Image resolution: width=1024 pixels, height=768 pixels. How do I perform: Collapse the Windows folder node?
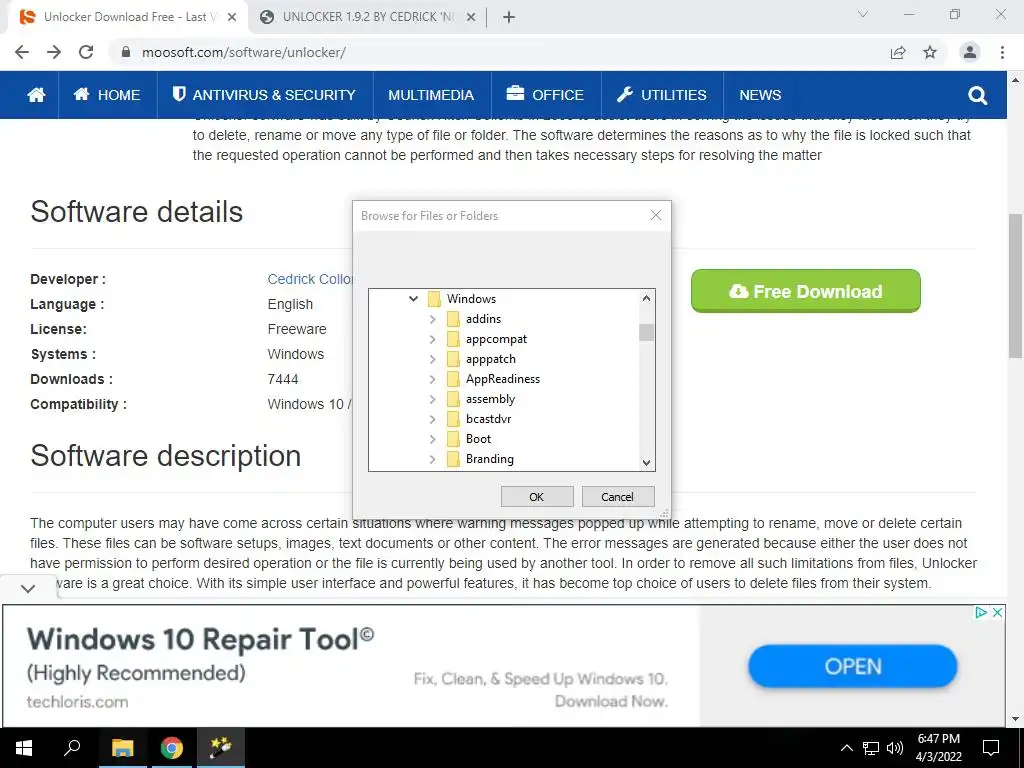coord(413,299)
